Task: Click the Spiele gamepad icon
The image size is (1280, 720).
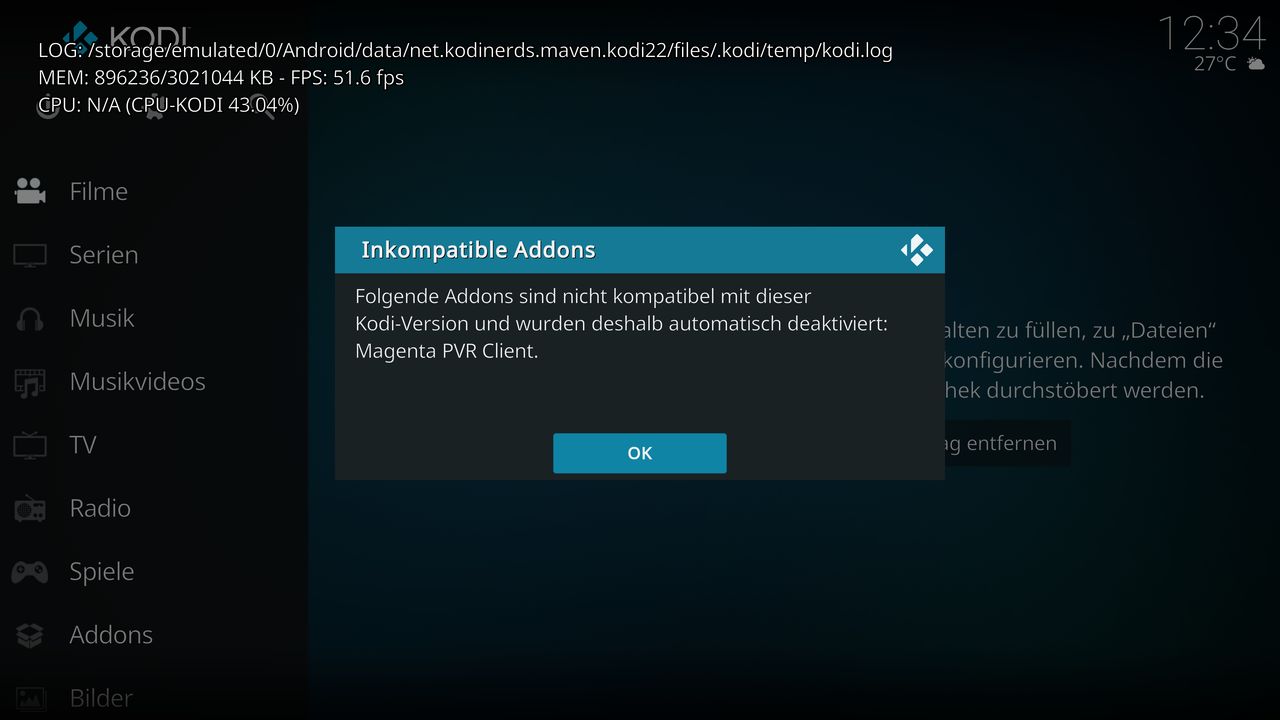Action: tap(30, 572)
